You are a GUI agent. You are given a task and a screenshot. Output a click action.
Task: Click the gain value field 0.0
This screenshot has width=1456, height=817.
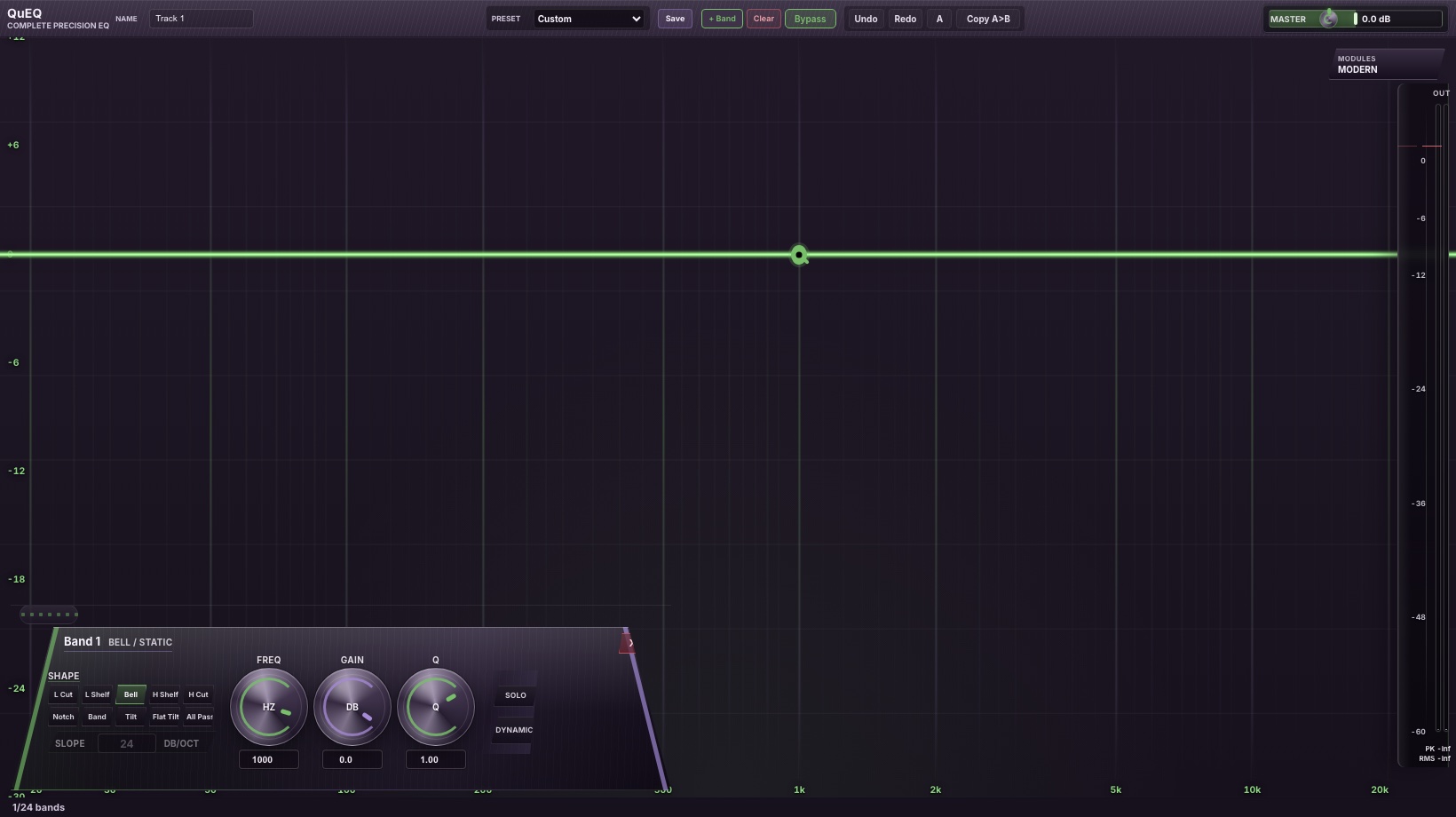tap(352, 759)
